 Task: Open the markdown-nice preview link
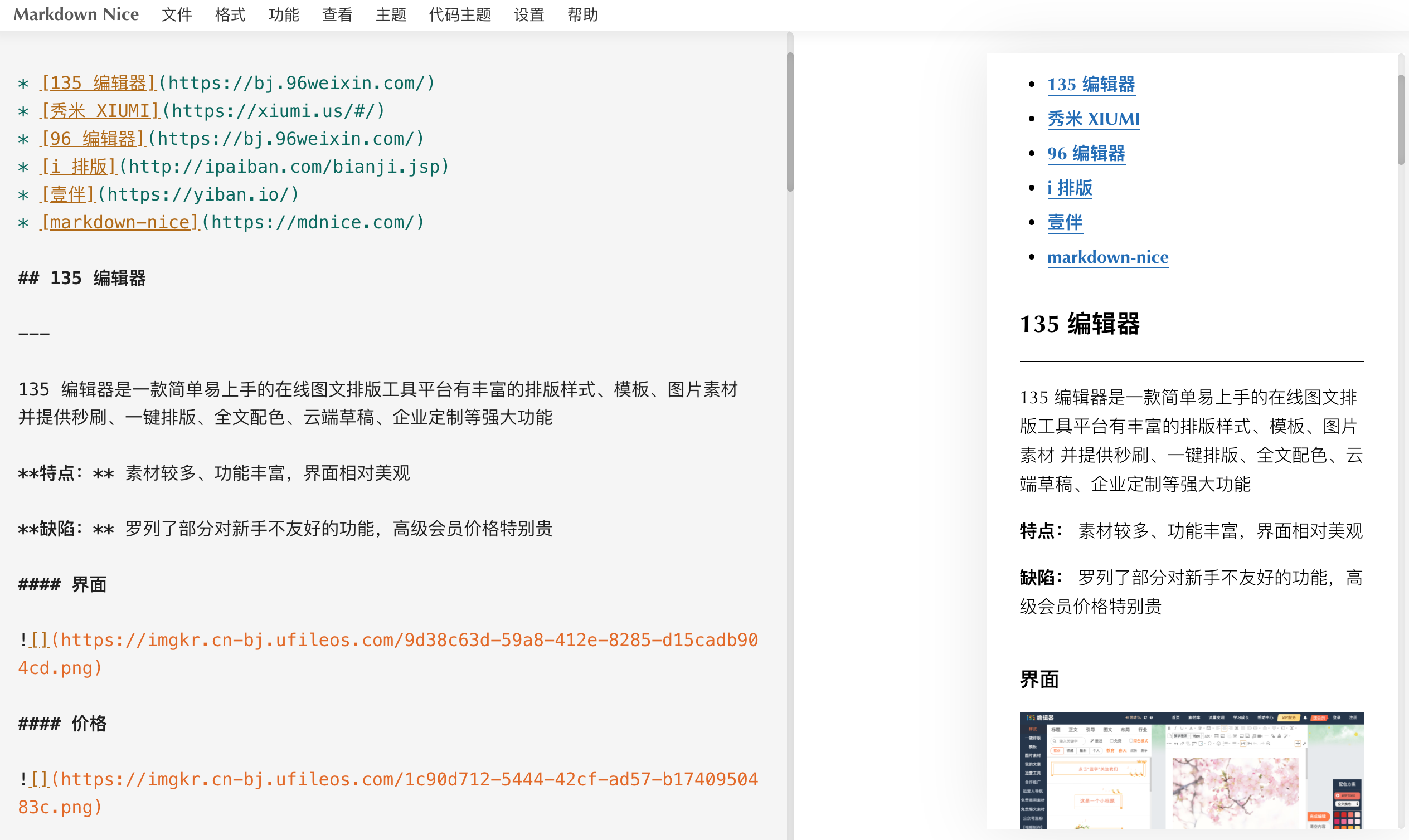(1107, 257)
